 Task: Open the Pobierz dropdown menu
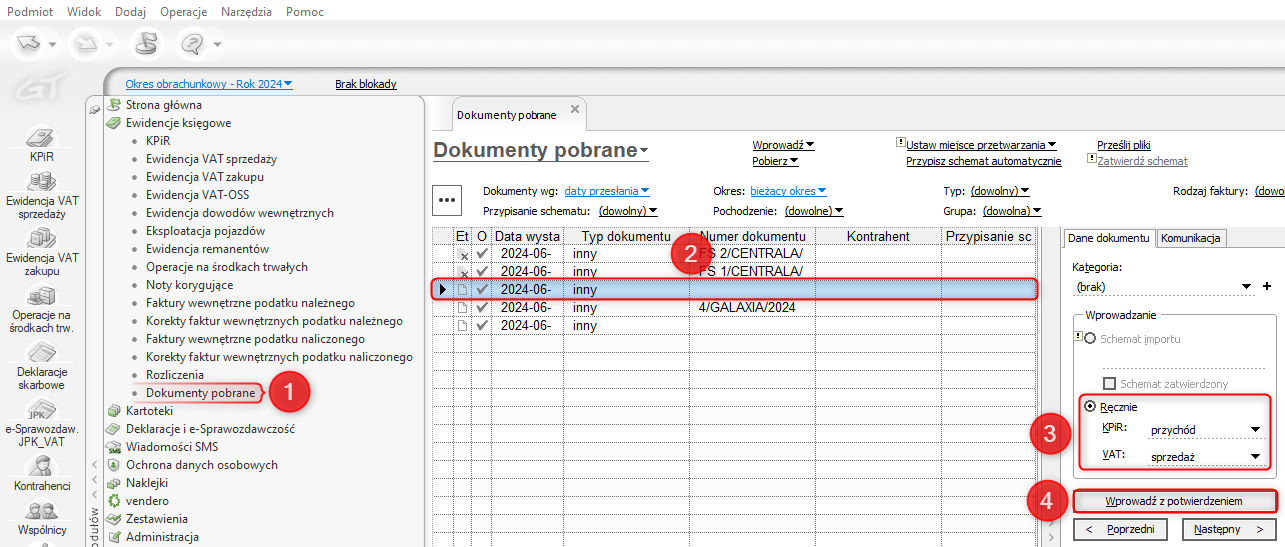click(x=775, y=161)
